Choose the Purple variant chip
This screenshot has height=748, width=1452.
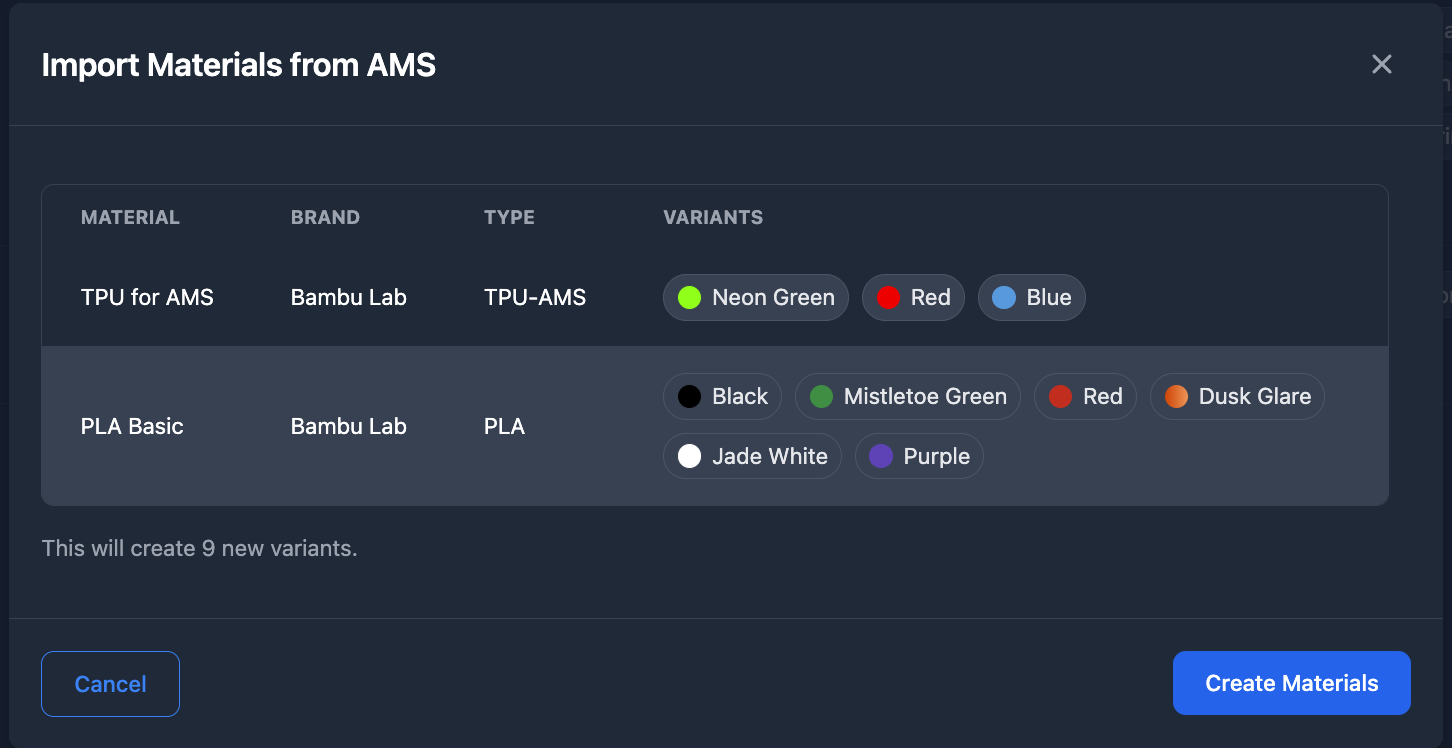coord(919,457)
